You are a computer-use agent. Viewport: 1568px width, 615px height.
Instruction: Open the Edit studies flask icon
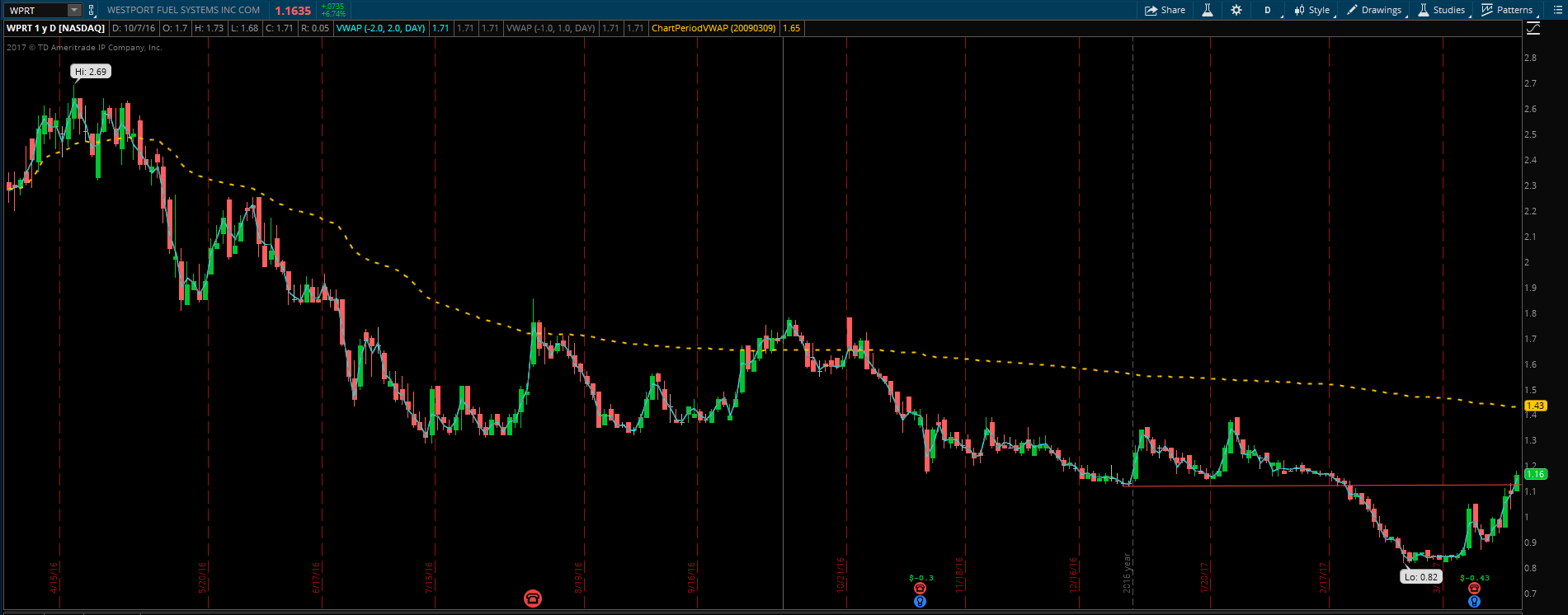[1207, 10]
